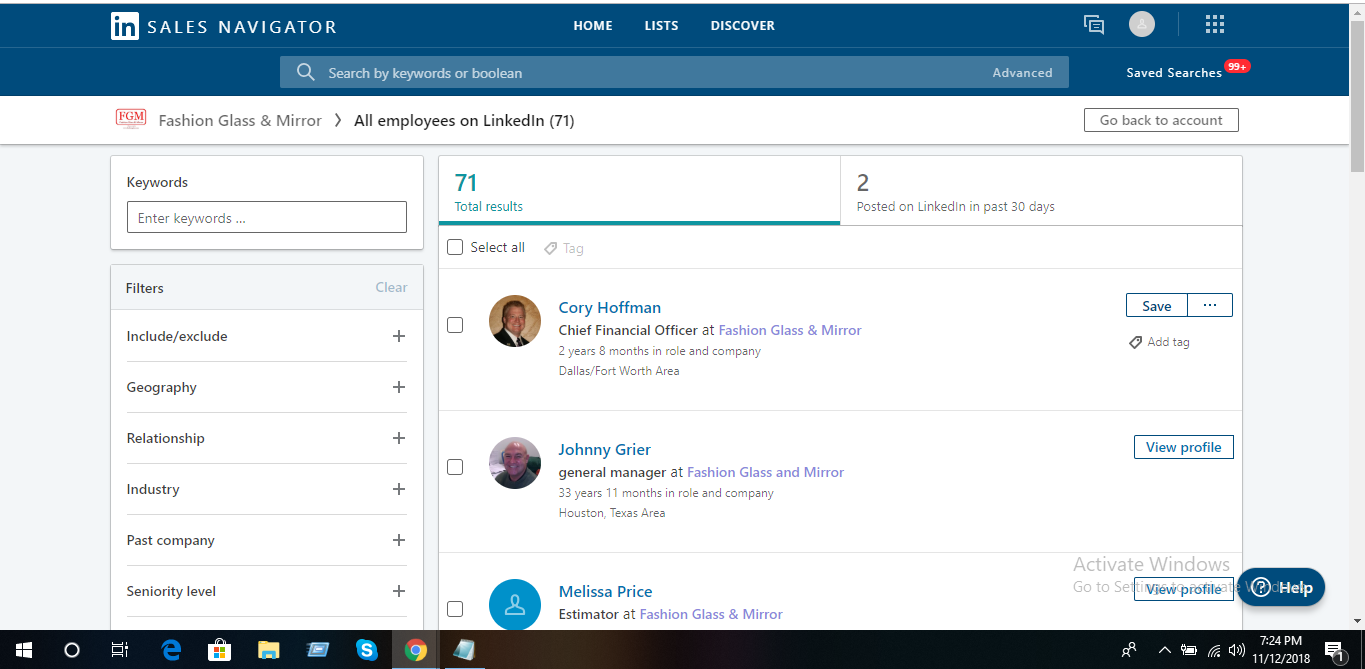Screen dimensions: 1365x669
Task: Open the messages icon in header
Action: [x=1094, y=25]
